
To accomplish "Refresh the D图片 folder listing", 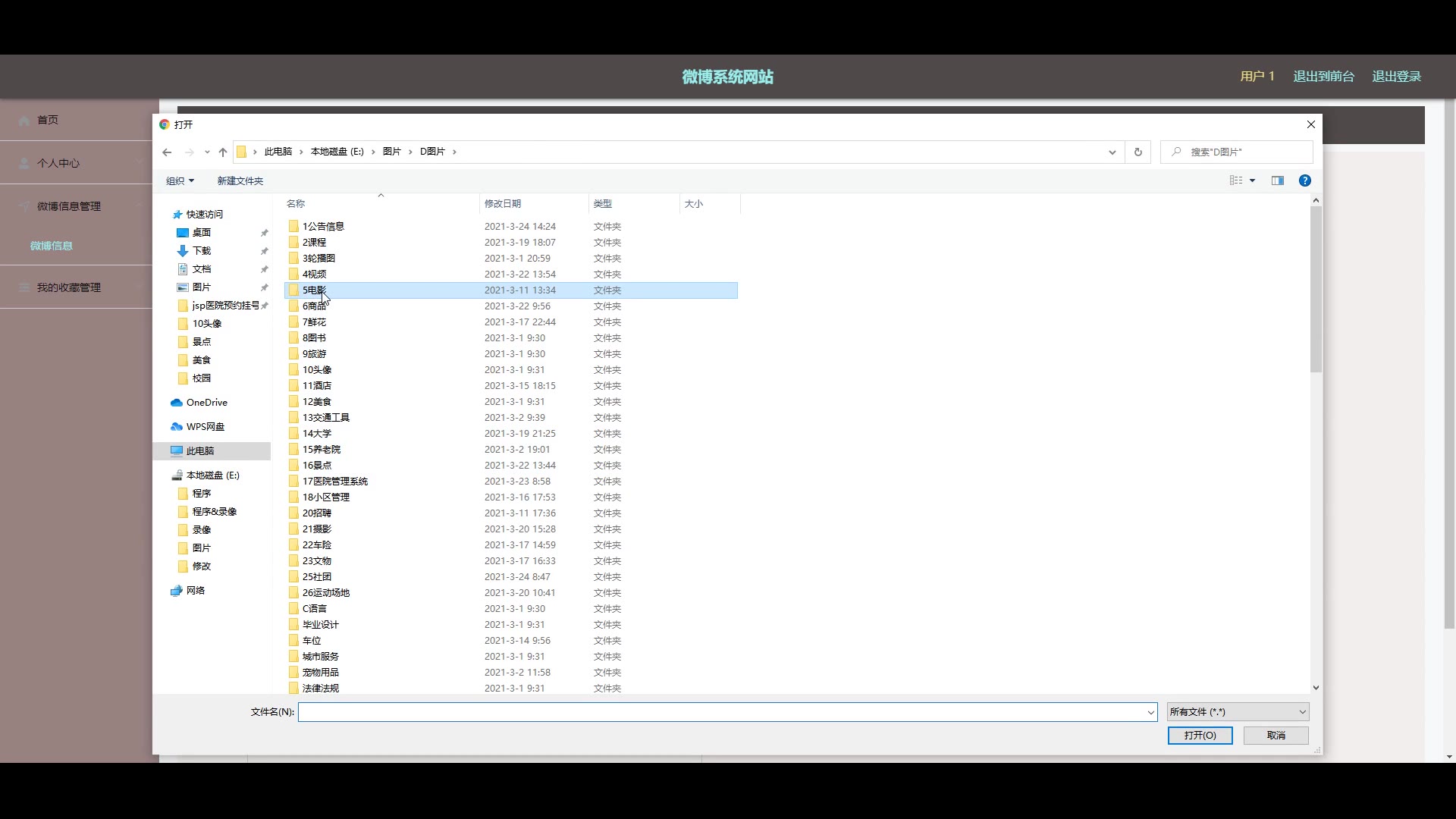I will [x=1137, y=152].
